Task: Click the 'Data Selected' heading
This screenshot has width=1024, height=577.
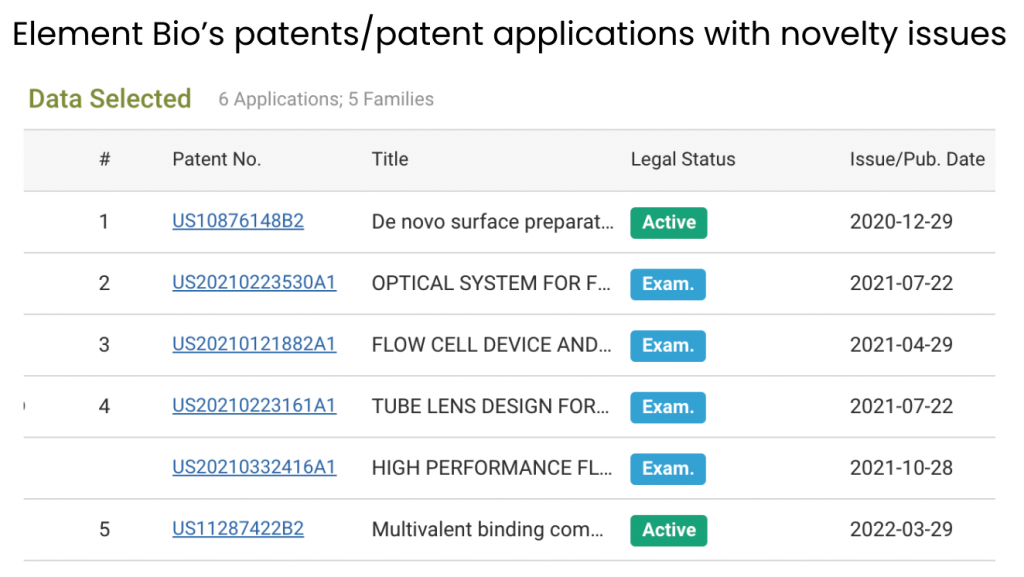Action: pyautogui.click(x=110, y=99)
